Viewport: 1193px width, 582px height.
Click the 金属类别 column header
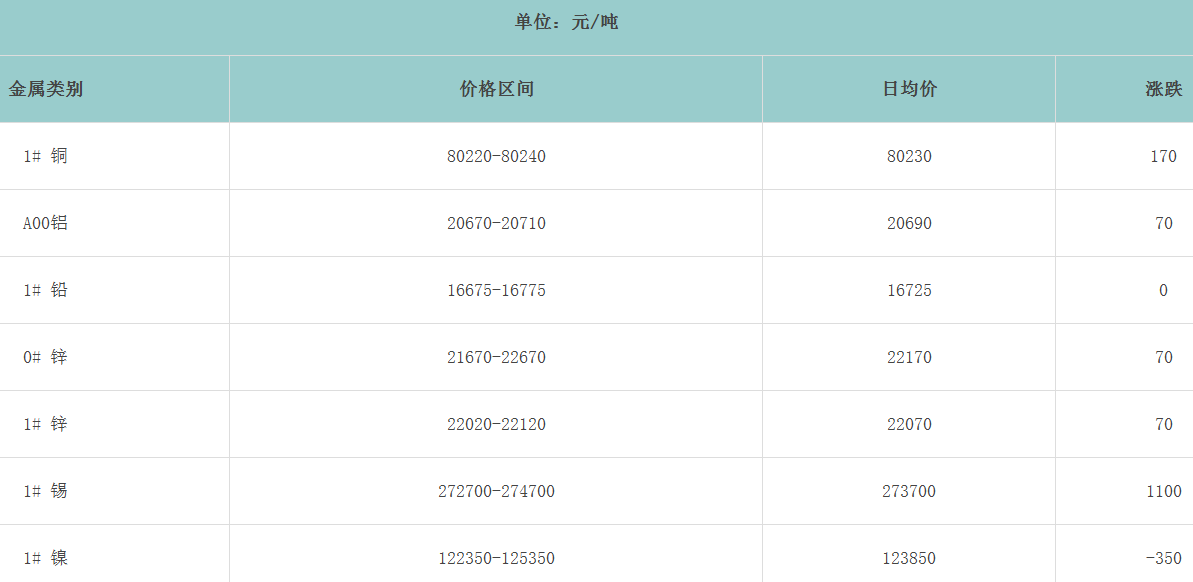46,89
